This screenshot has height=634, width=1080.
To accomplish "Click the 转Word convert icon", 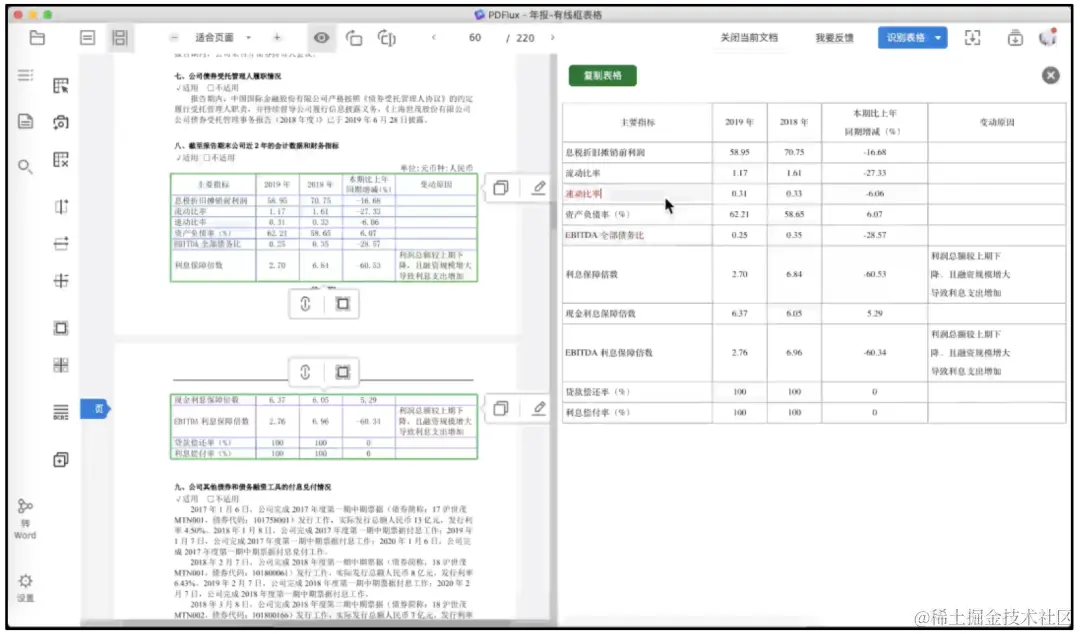I will click(x=25, y=518).
